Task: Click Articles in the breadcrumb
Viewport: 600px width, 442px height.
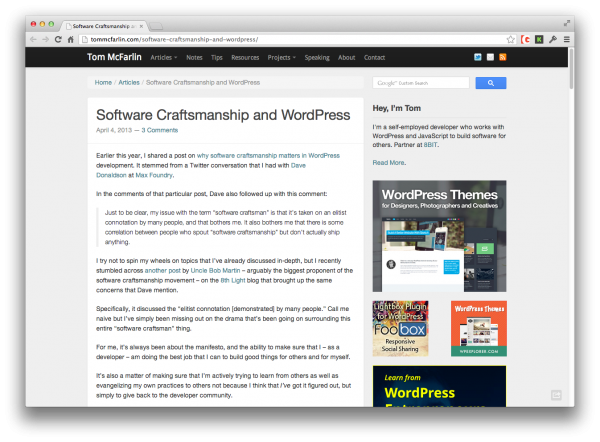Action: [x=129, y=82]
